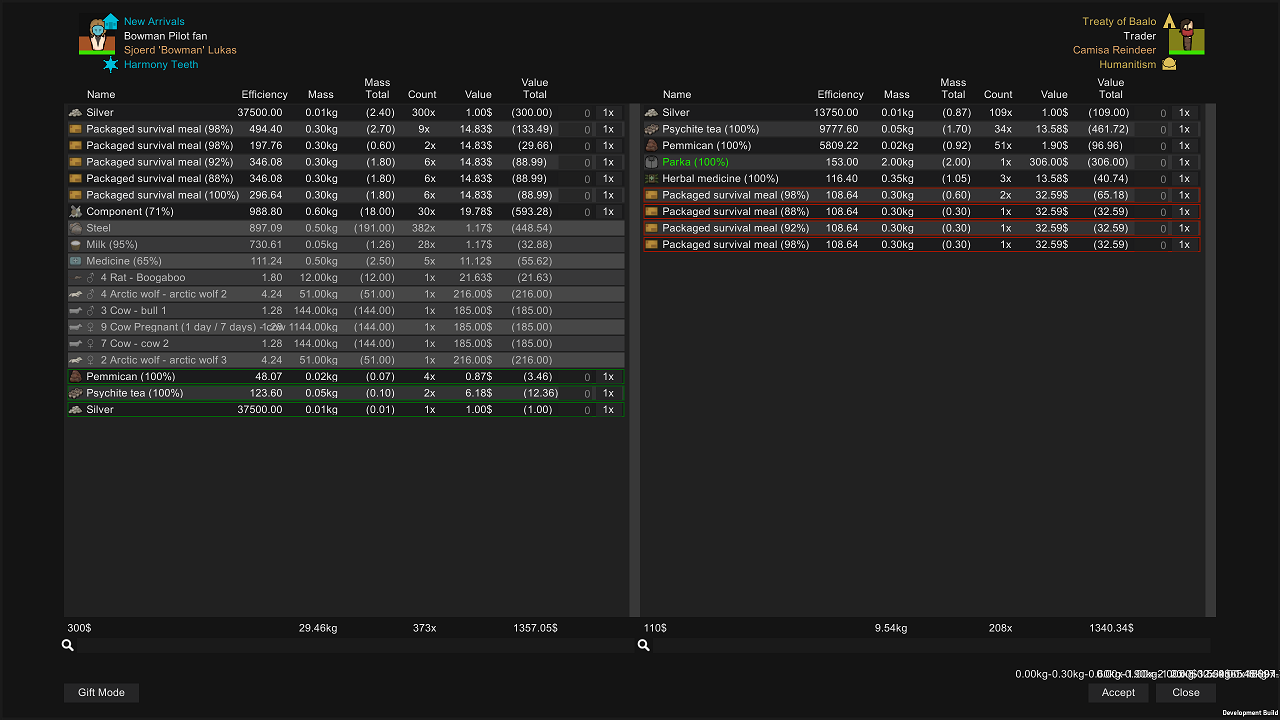Enable Gift Mode
Viewport: 1280px width, 720px height.
click(x=100, y=692)
